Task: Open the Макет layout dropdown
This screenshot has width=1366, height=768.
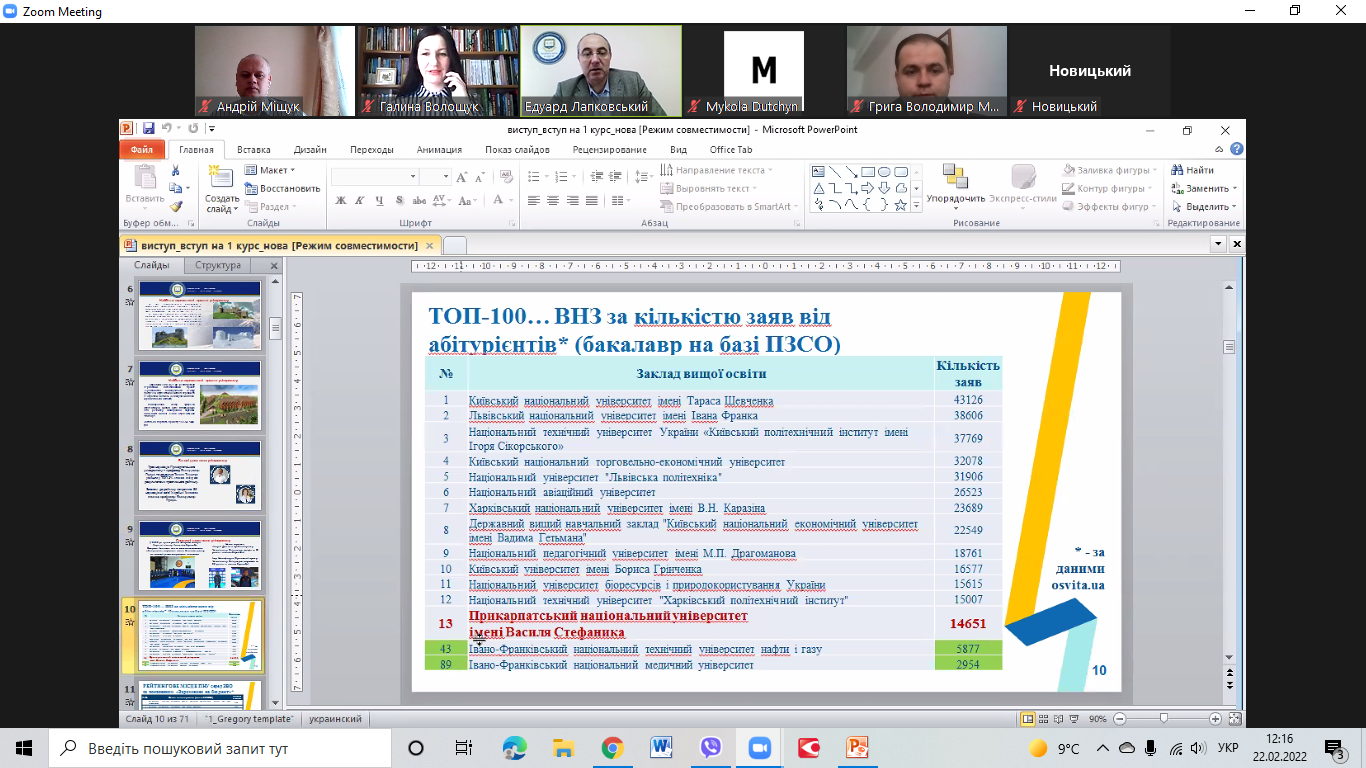Action: tap(271, 171)
